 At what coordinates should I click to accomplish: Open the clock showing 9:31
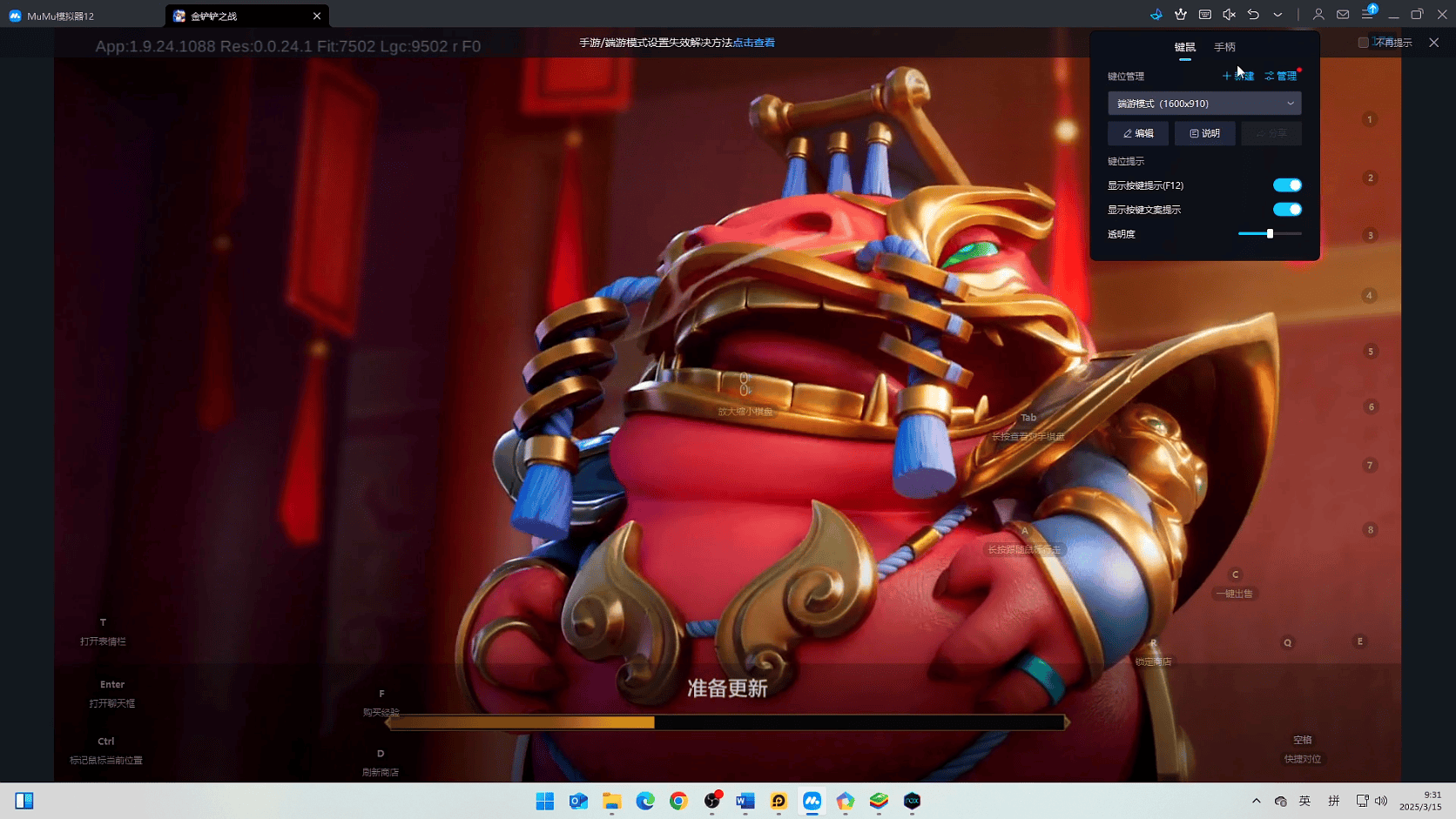1420,801
